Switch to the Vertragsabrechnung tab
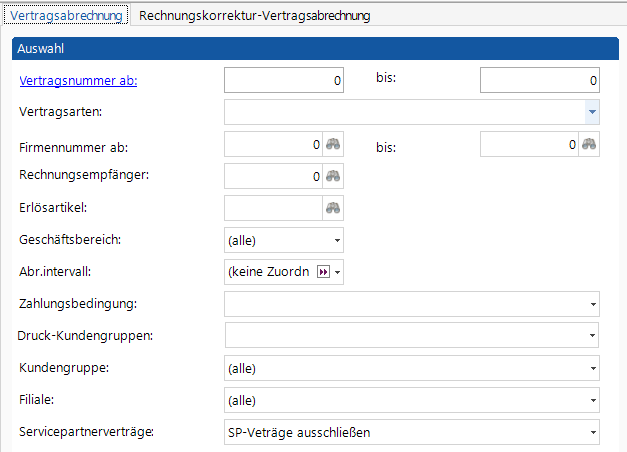This screenshot has width=627, height=452. [x=66, y=16]
